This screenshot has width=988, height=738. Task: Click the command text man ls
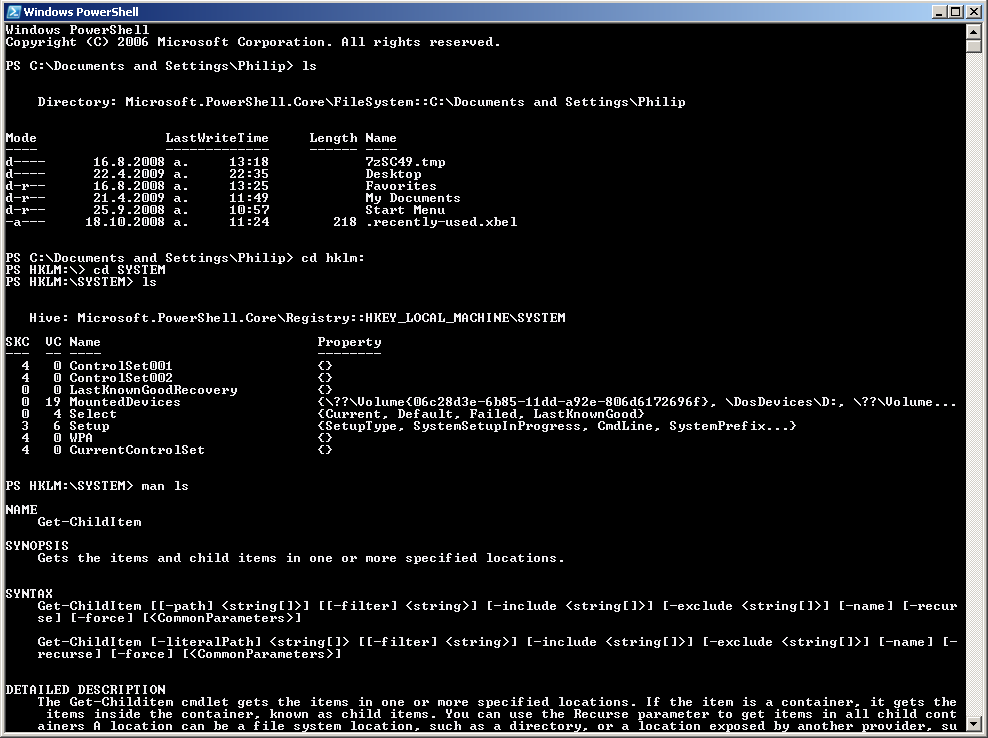tap(164, 485)
